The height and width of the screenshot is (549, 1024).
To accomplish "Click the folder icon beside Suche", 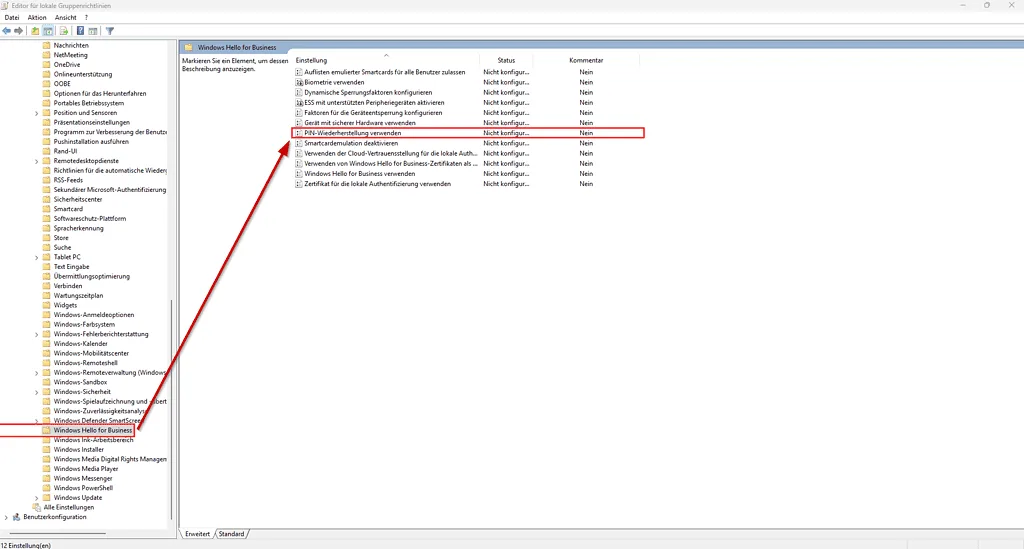I will pos(46,247).
